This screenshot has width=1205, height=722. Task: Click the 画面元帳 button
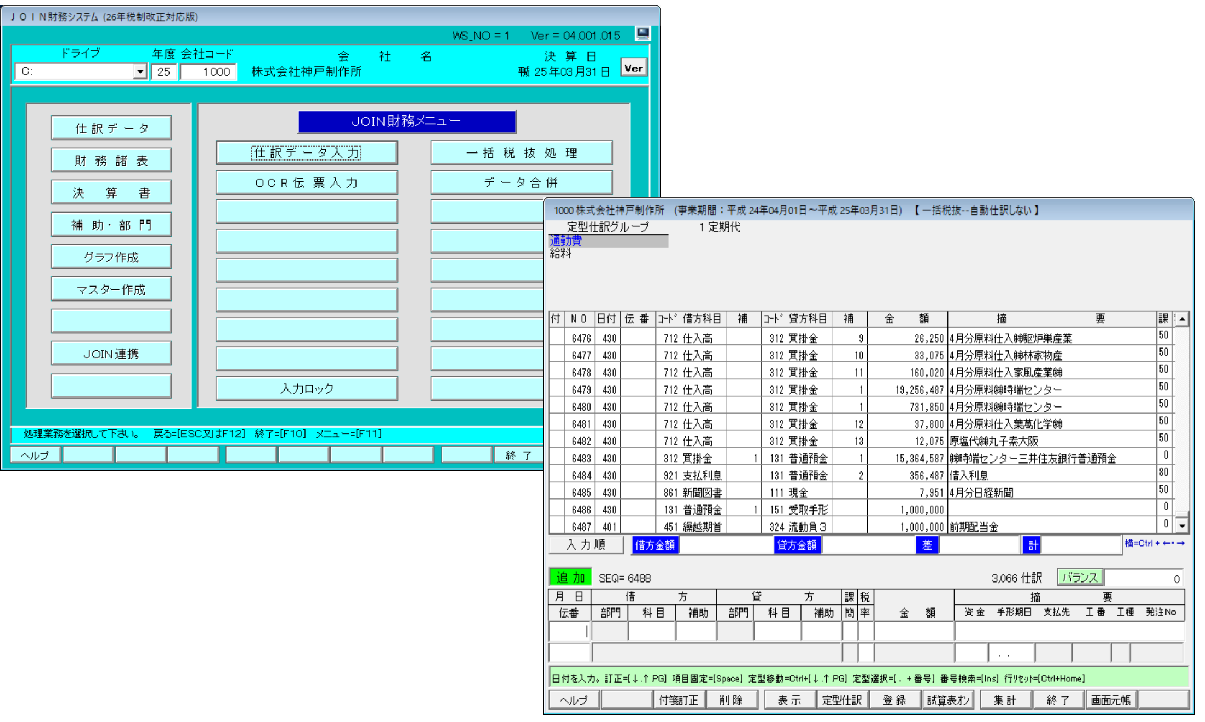pos(1110,700)
